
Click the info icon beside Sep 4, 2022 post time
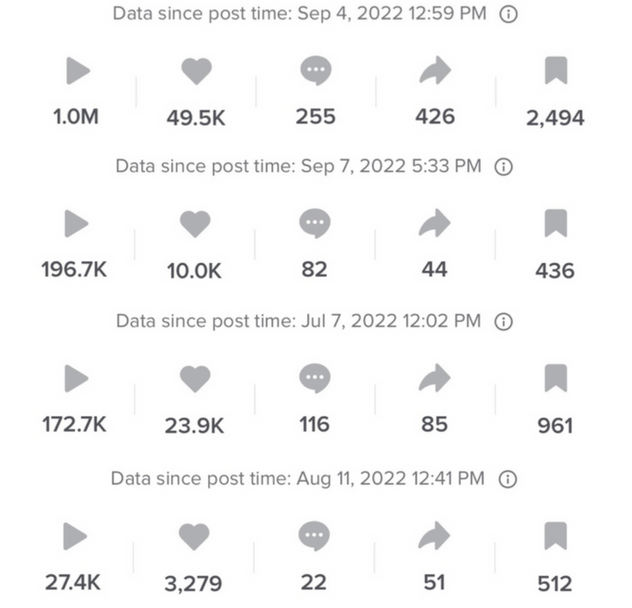pyautogui.click(x=508, y=15)
